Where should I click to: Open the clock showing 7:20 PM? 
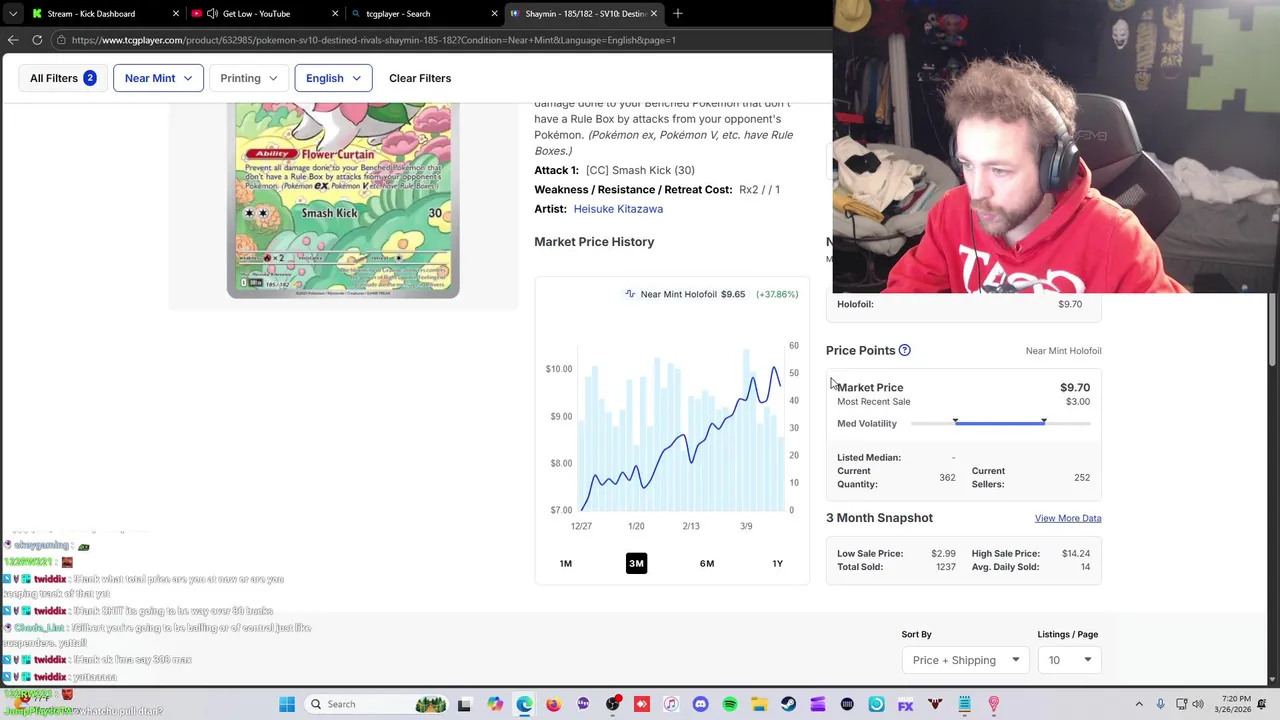click(x=1234, y=704)
